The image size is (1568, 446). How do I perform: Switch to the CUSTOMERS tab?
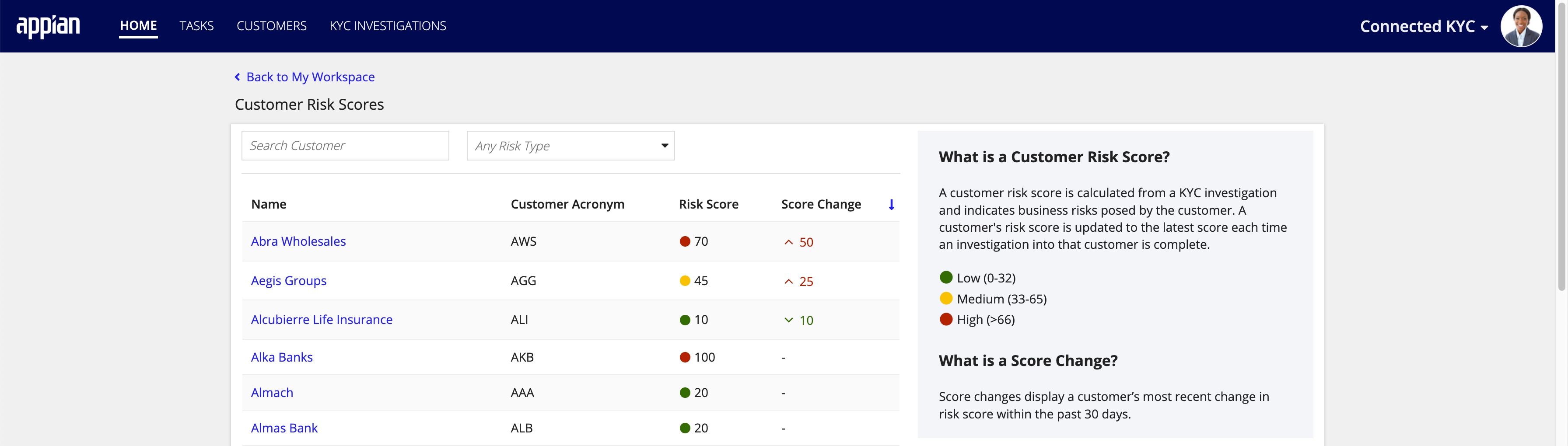[x=272, y=25]
